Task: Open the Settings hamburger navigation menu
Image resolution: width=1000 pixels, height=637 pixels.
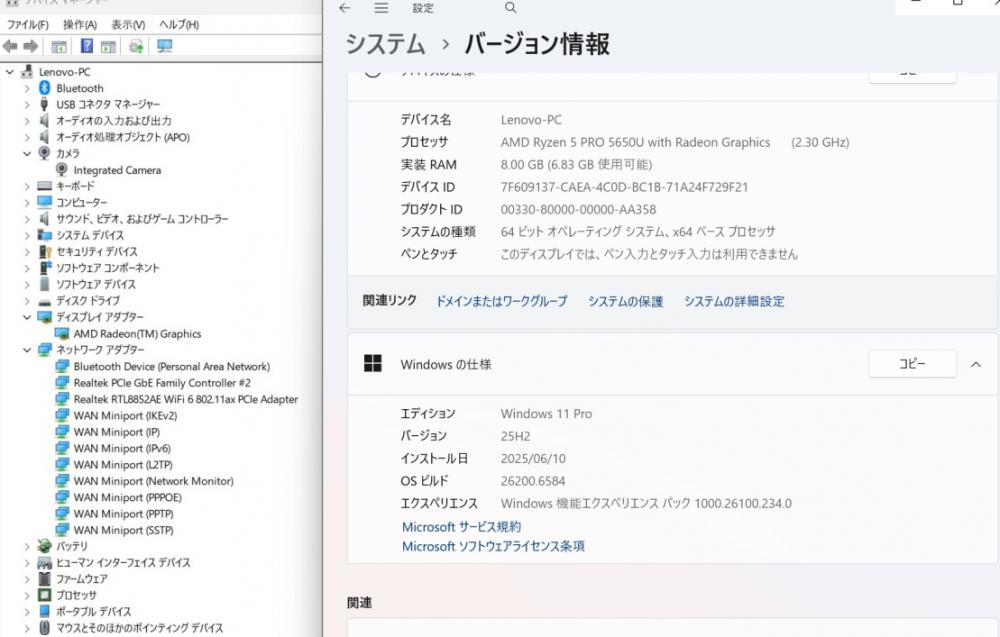Action: pos(381,8)
